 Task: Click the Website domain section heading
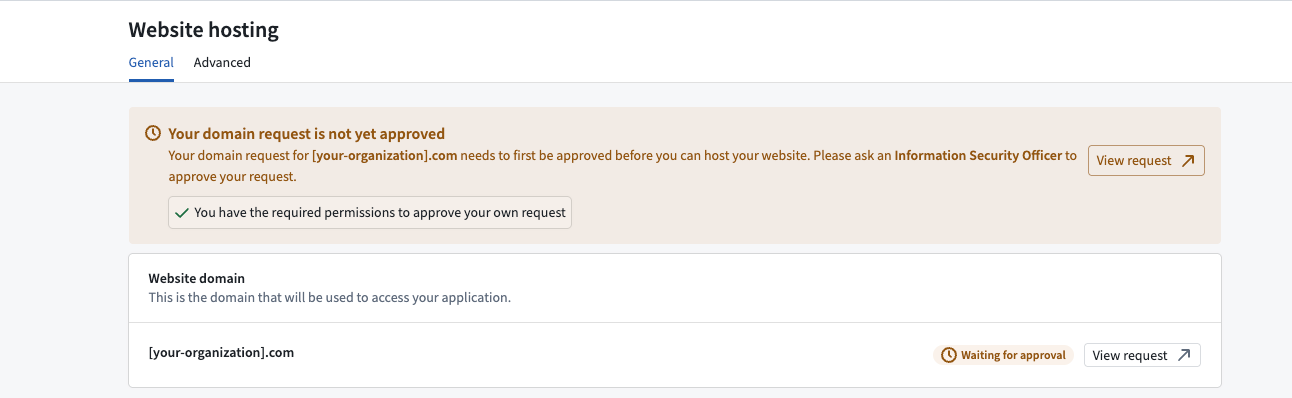point(197,279)
